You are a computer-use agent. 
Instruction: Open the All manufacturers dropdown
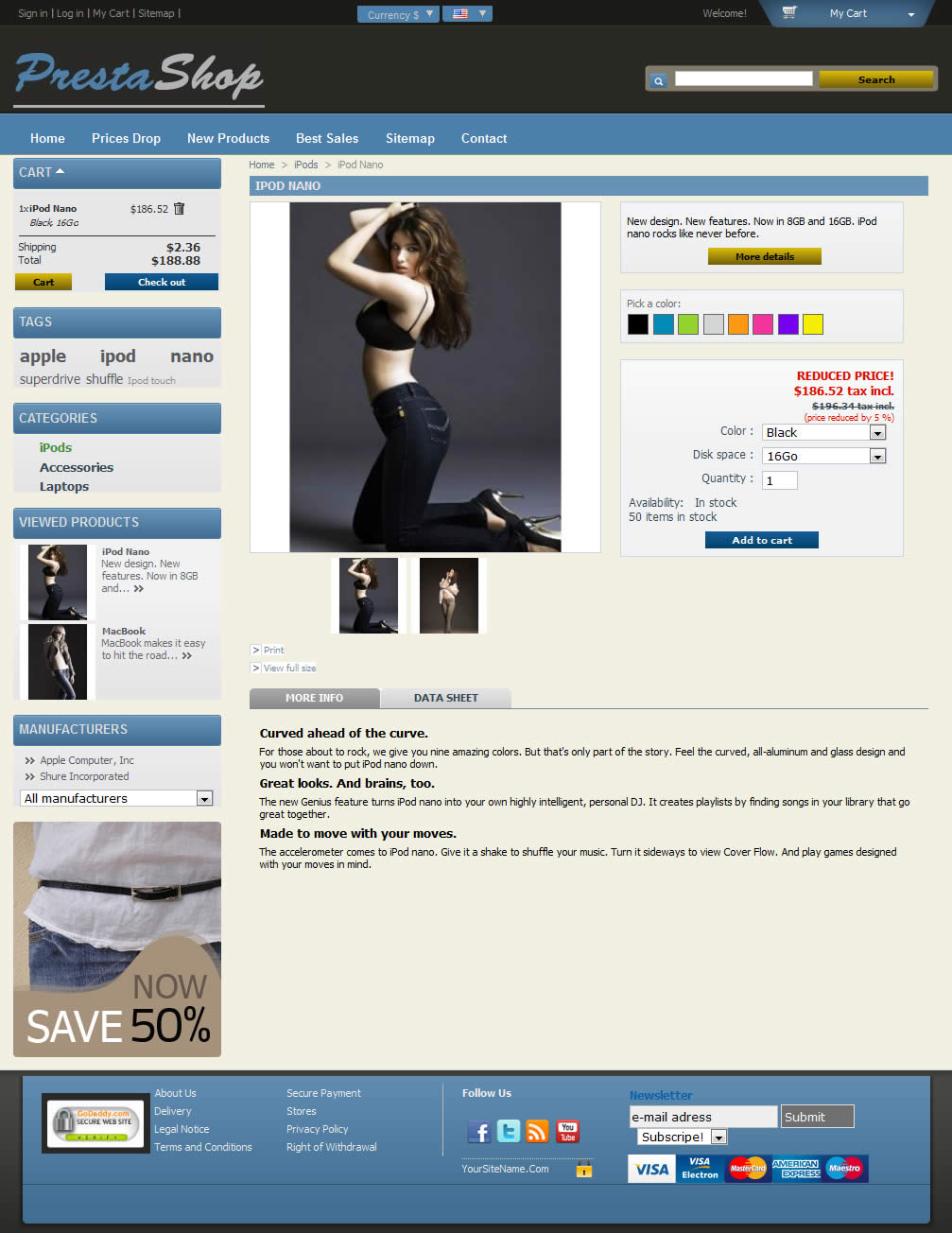tap(116, 798)
